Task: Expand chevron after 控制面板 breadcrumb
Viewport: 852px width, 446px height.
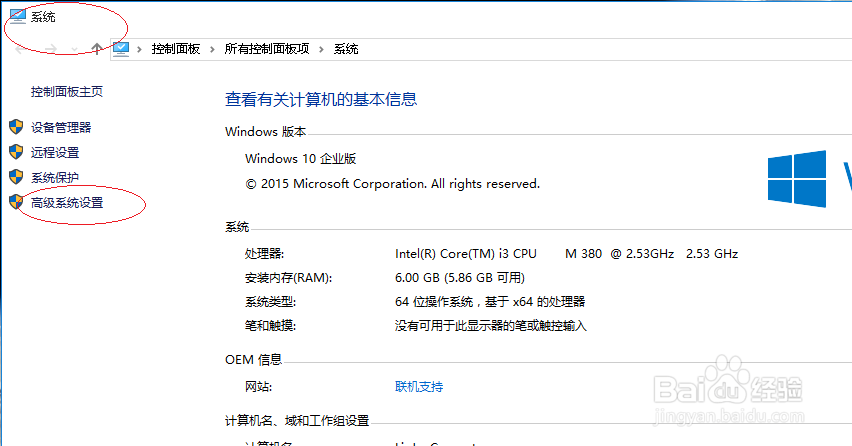Action: pyautogui.click(x=212, y=49)
